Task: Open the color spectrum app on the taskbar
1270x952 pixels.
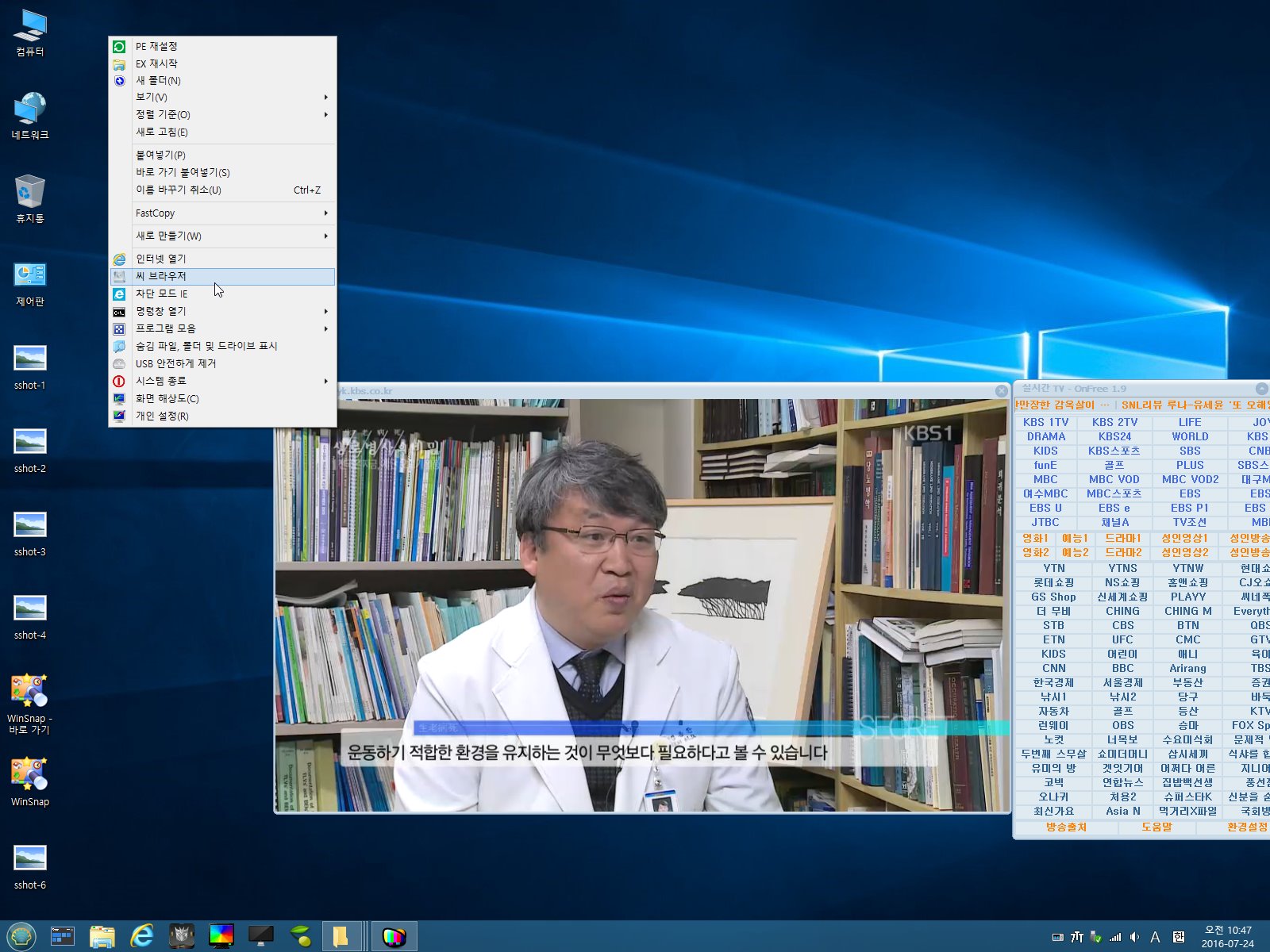Action: pyautogui.click(x=221, y=936)
